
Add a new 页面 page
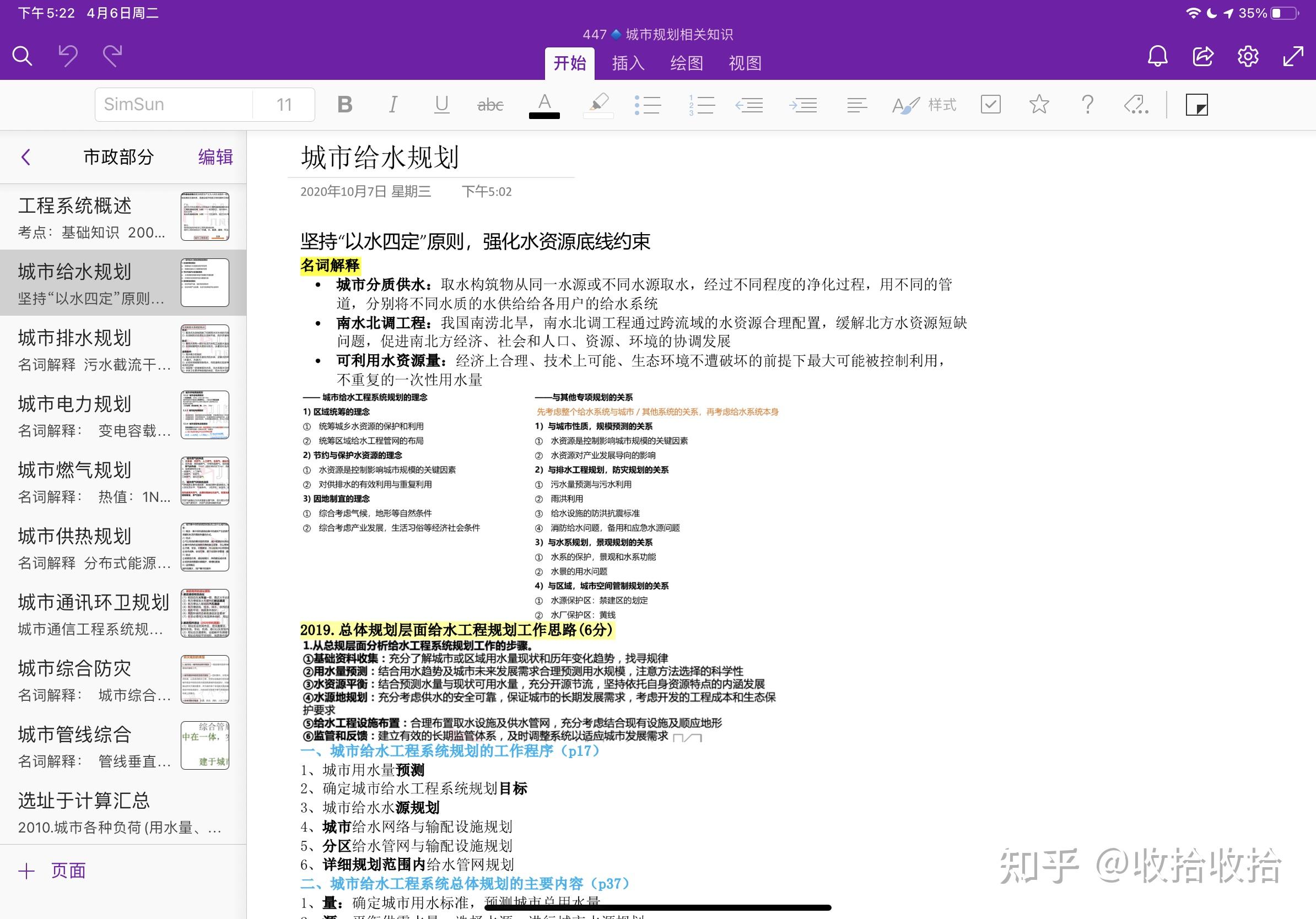[x=52, y=871]
